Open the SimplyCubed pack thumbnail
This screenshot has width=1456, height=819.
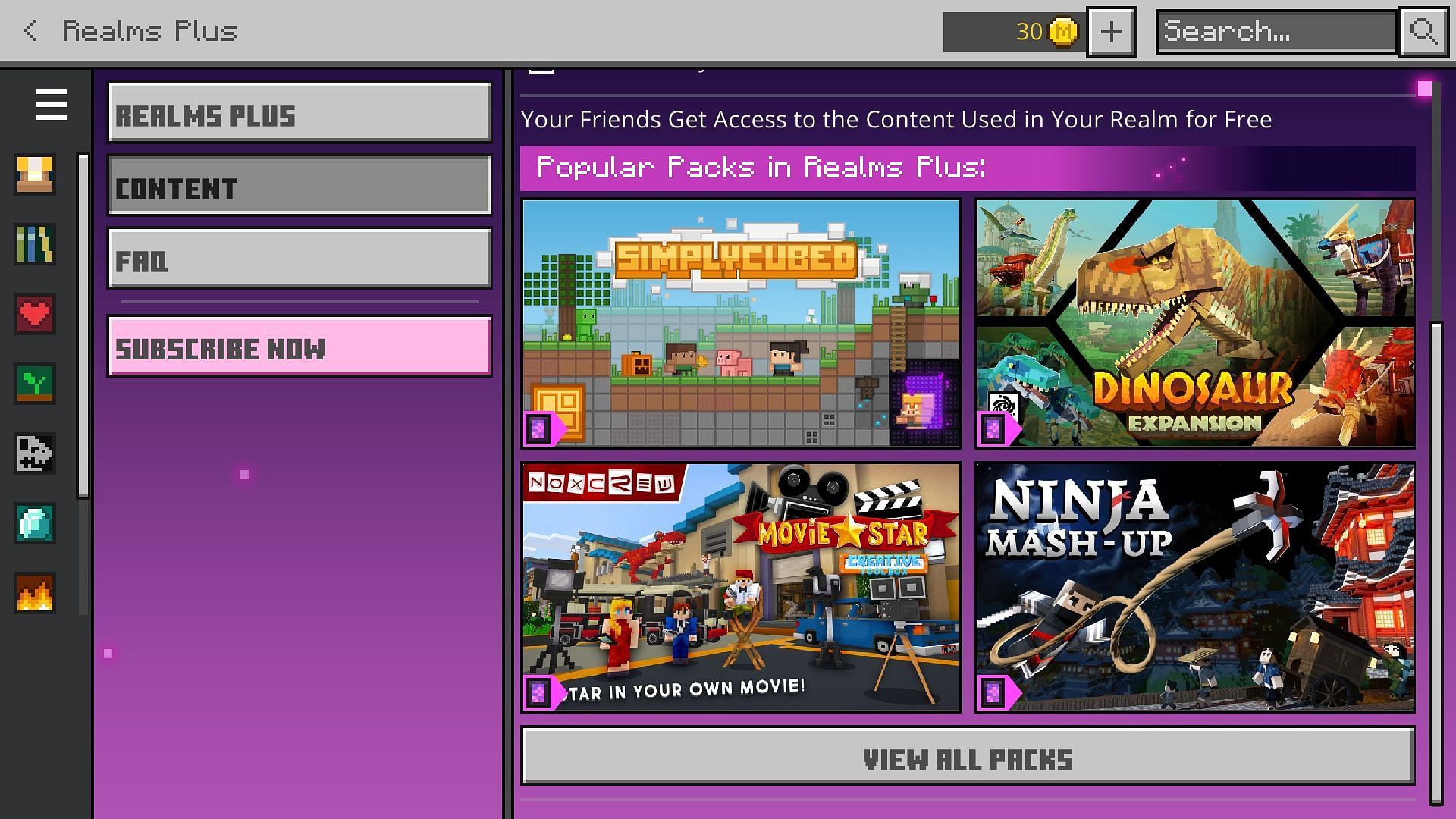pos(741,323)
